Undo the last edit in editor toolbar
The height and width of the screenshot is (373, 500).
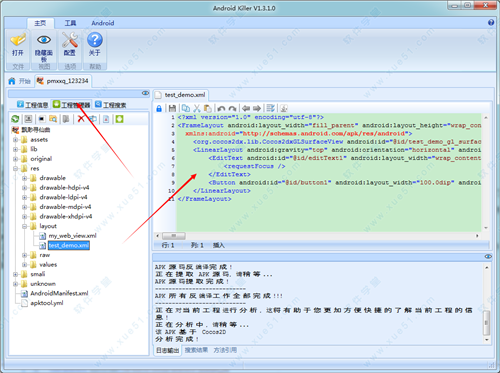pyautogui.click(x=221, y=108)
